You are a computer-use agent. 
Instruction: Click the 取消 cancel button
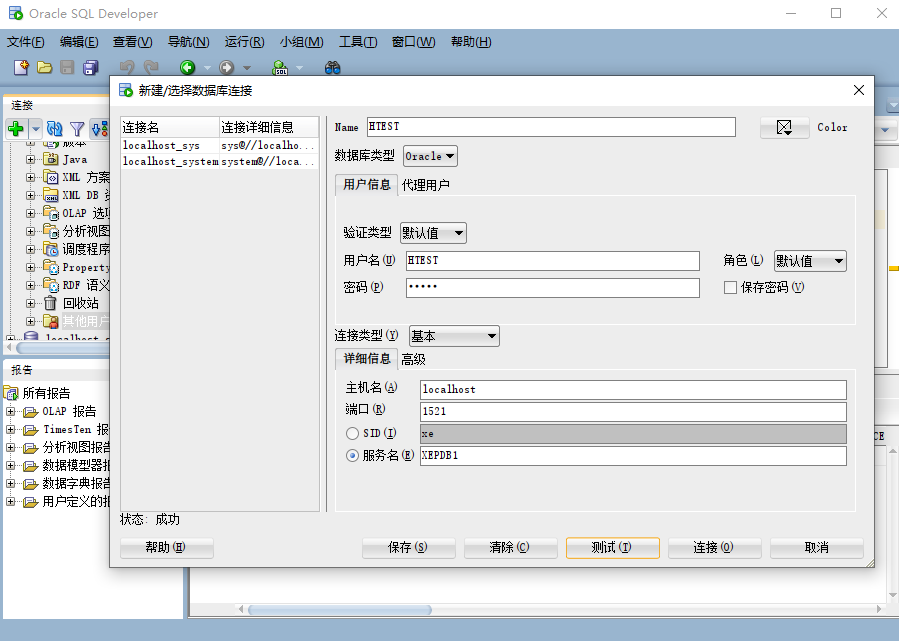pos(816,548)
